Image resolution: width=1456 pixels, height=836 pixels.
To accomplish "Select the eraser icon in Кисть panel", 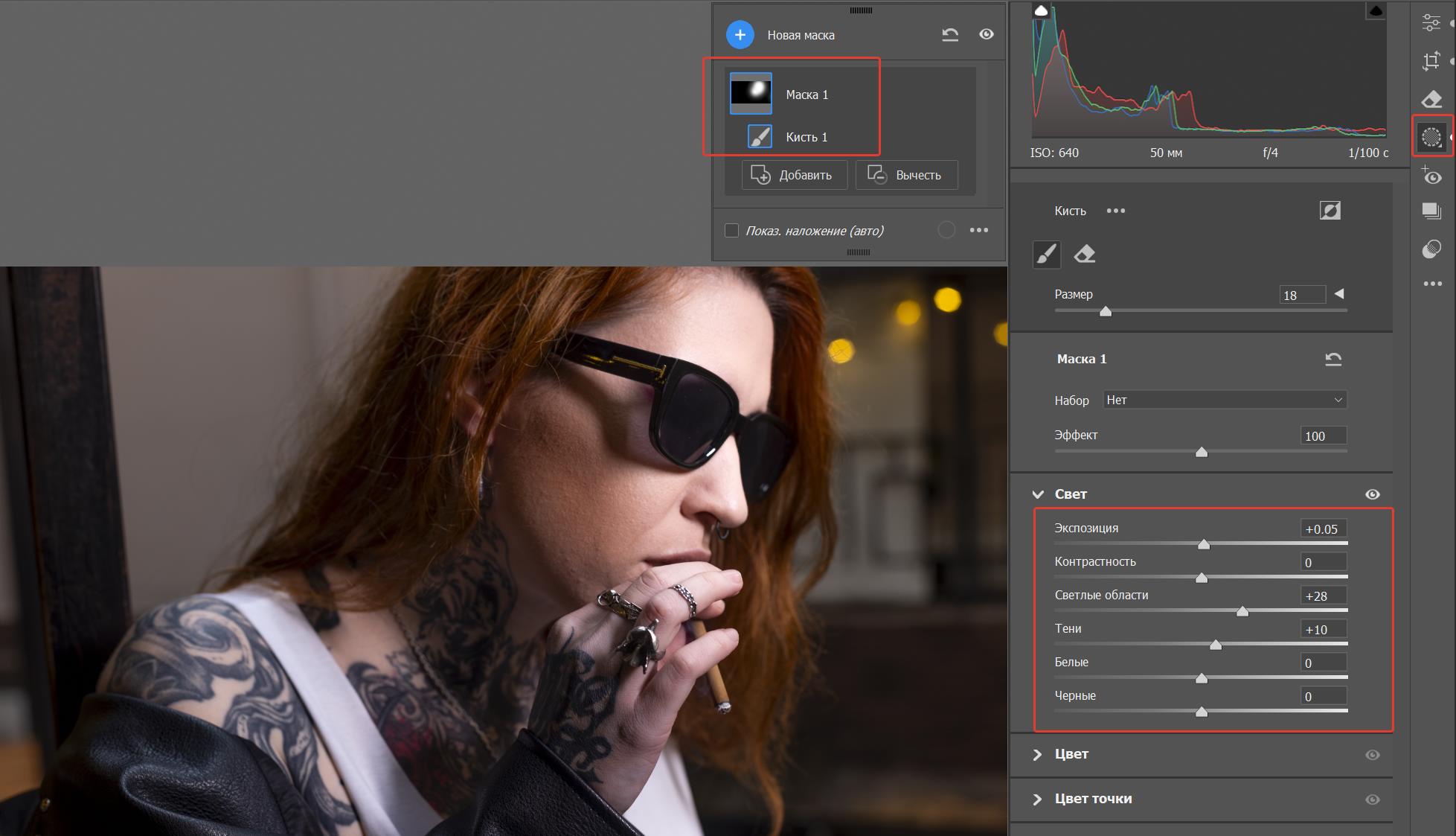I will (x=1084, y=255).
